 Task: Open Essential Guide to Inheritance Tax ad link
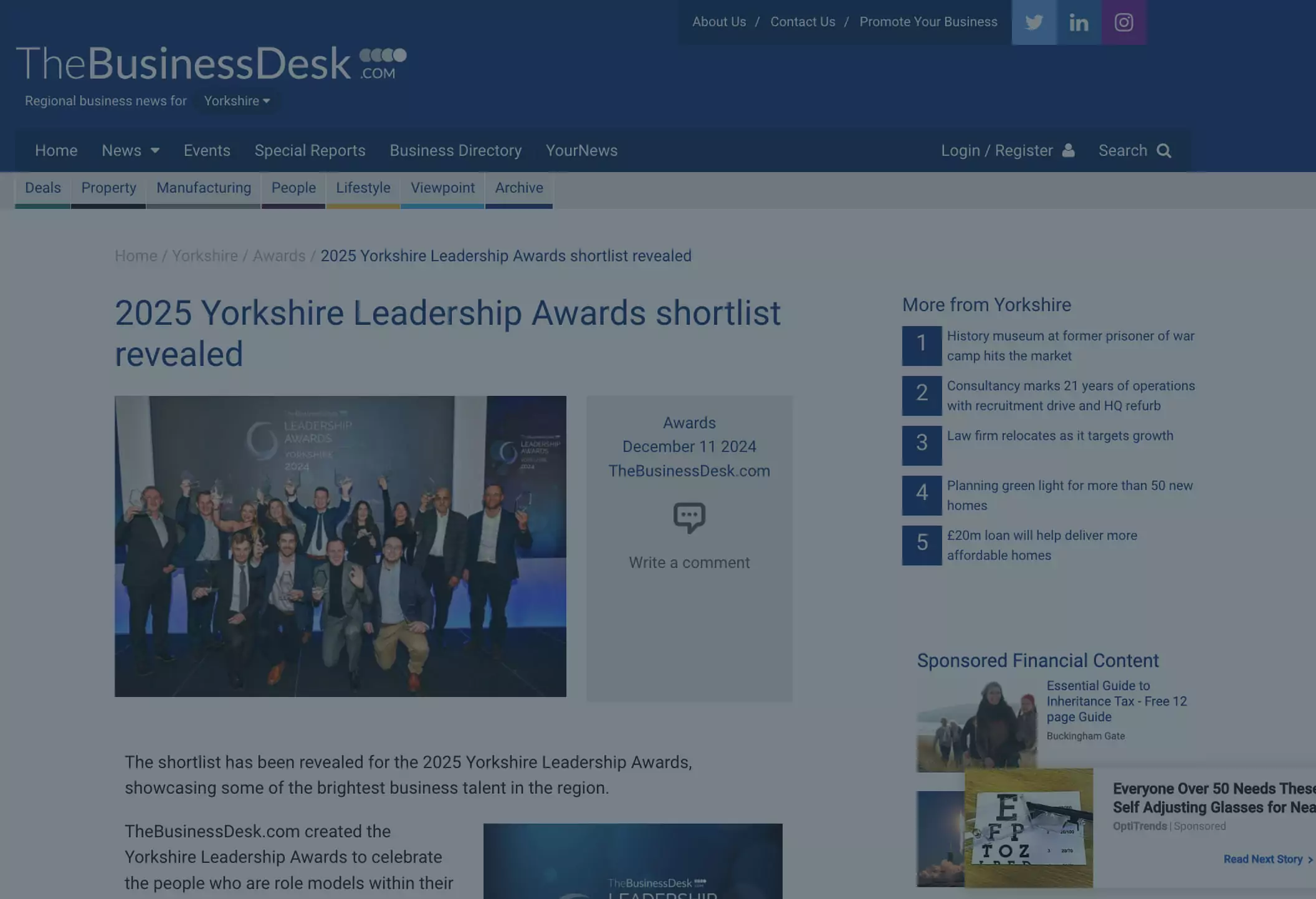point(1117,701)
